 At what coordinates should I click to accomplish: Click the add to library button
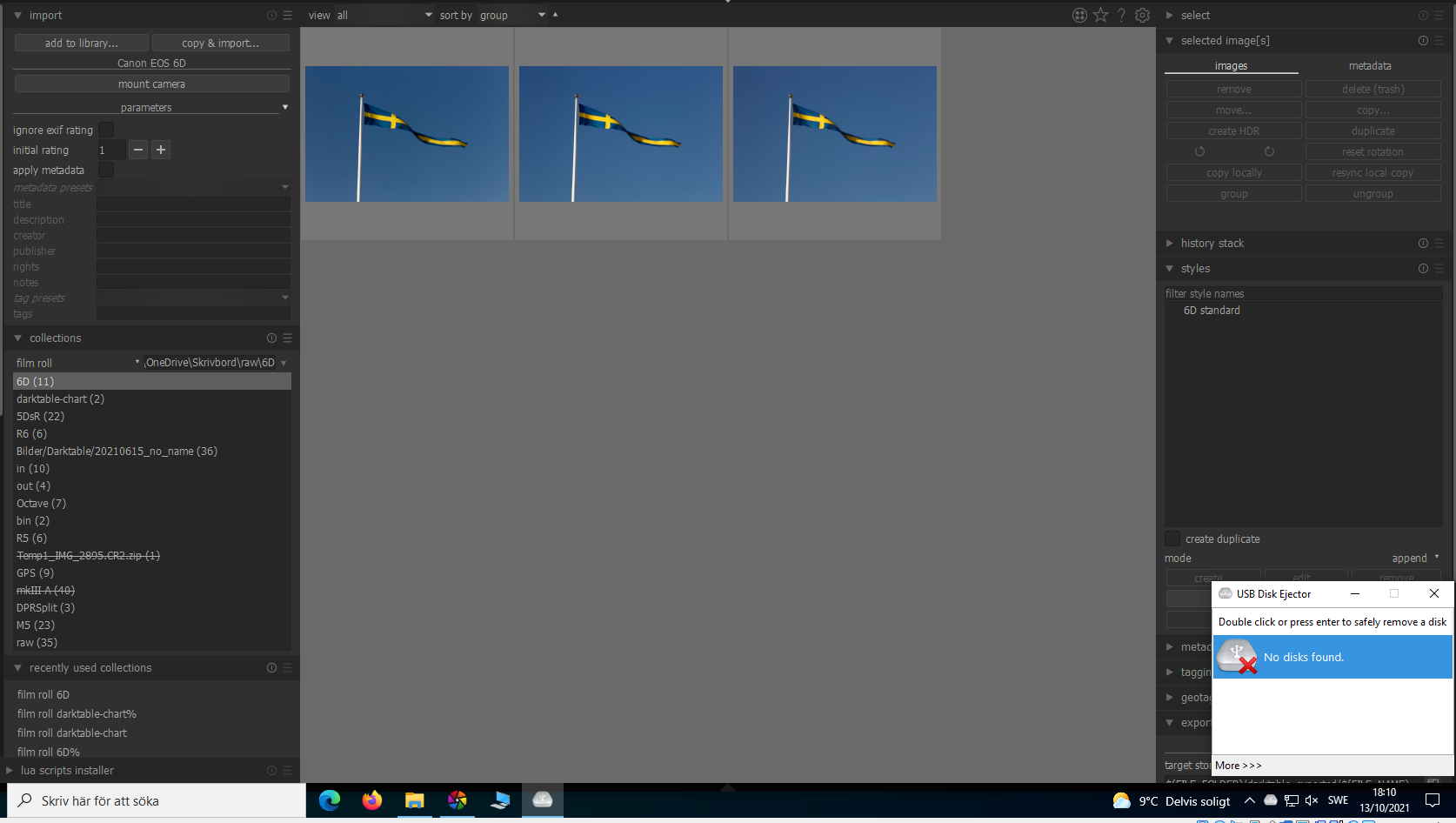tap(82, 43)
